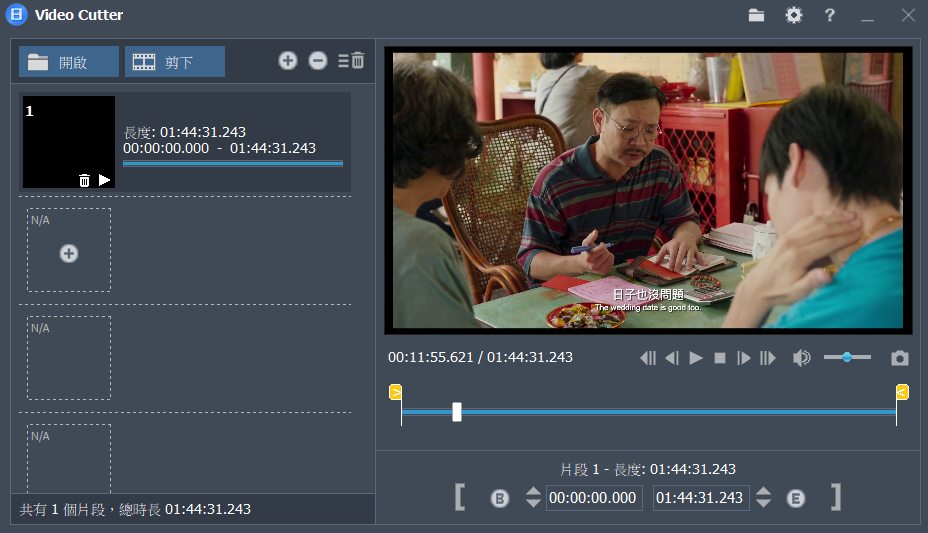Play segment 1 from its thumbnail
The height and width of the screenshot is (533, 928).
(x=105, y=180)
